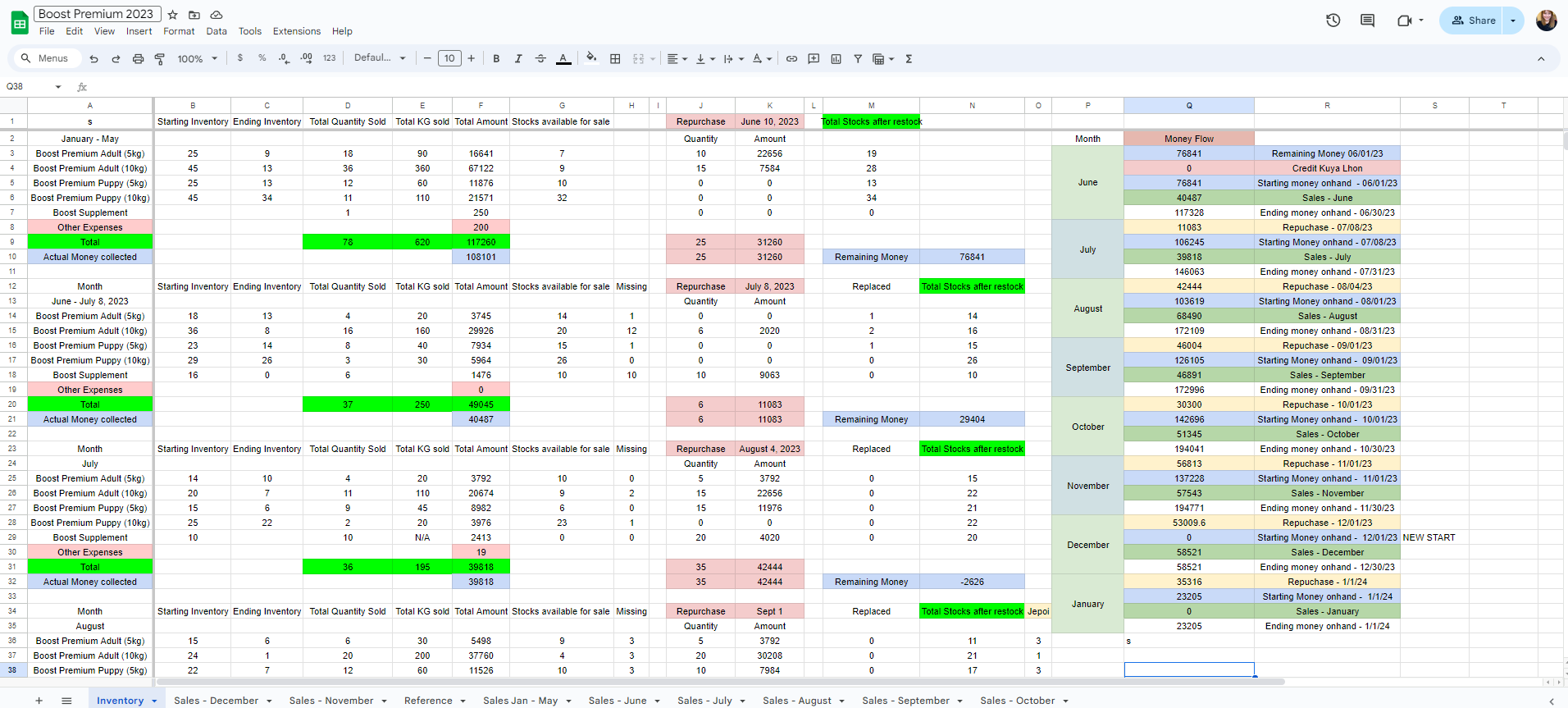
Task: Decrease decimal places
Action: 284,58
